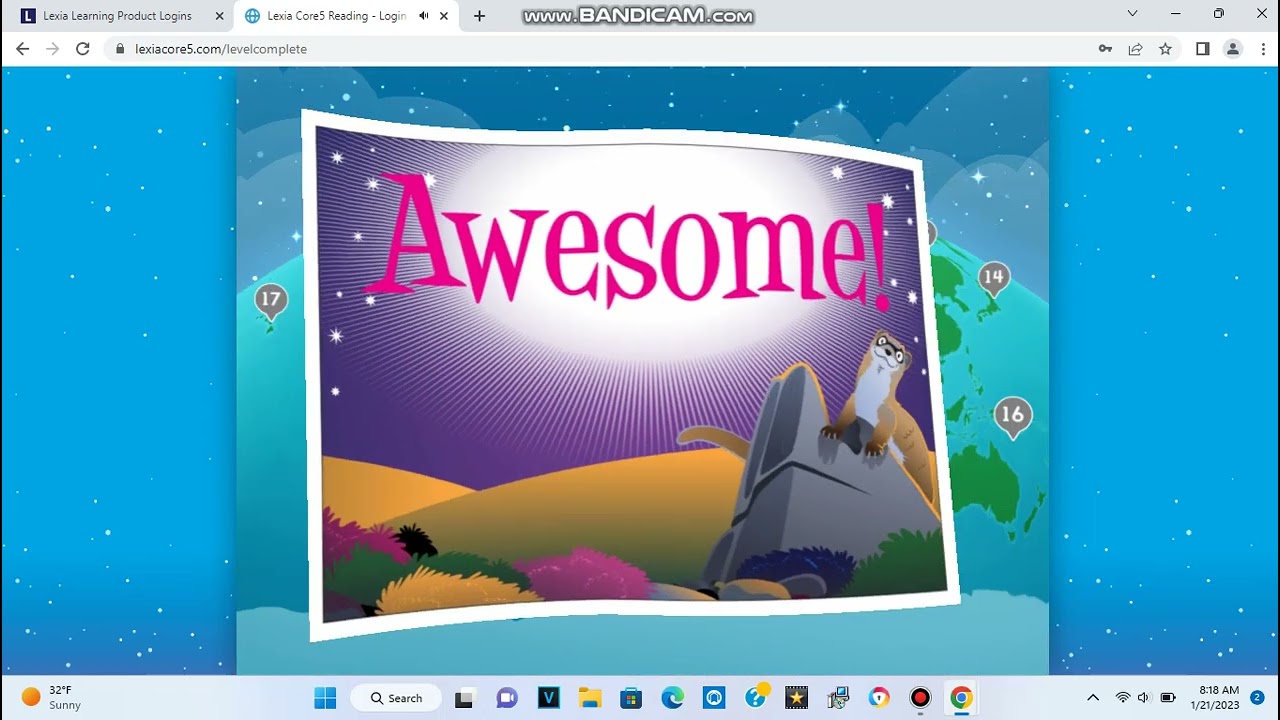Image resolution: width=1280 pixels, height=720 pixels.
Task: Click the Google Chrome taskbar icon
Action: [961, 698]
